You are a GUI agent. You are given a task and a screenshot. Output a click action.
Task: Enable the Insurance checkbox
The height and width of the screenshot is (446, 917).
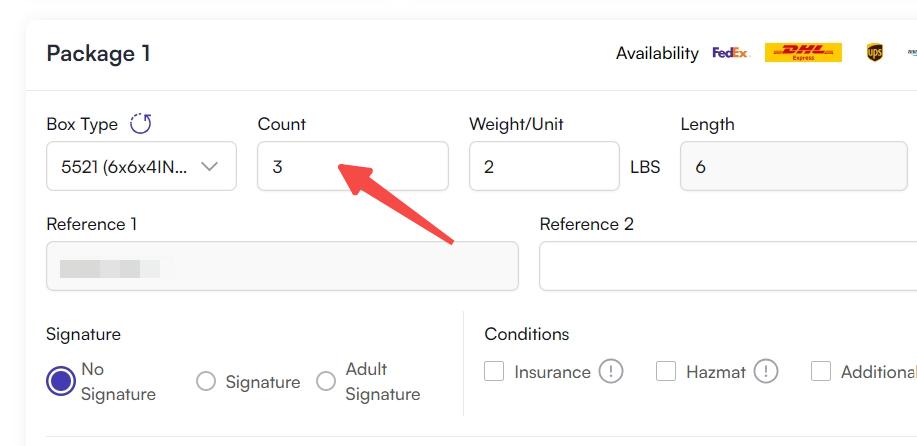coord(494,371)
